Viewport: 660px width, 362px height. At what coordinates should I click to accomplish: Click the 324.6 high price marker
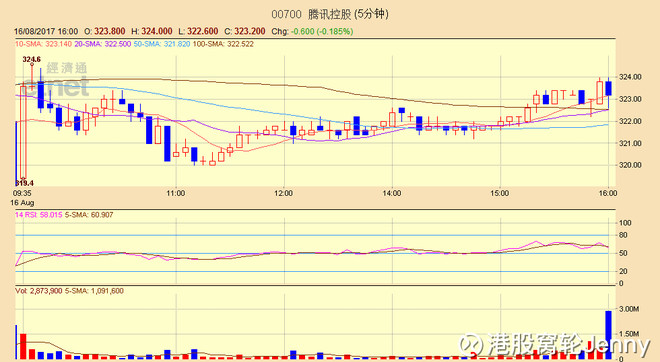click(x=32, y=59)
